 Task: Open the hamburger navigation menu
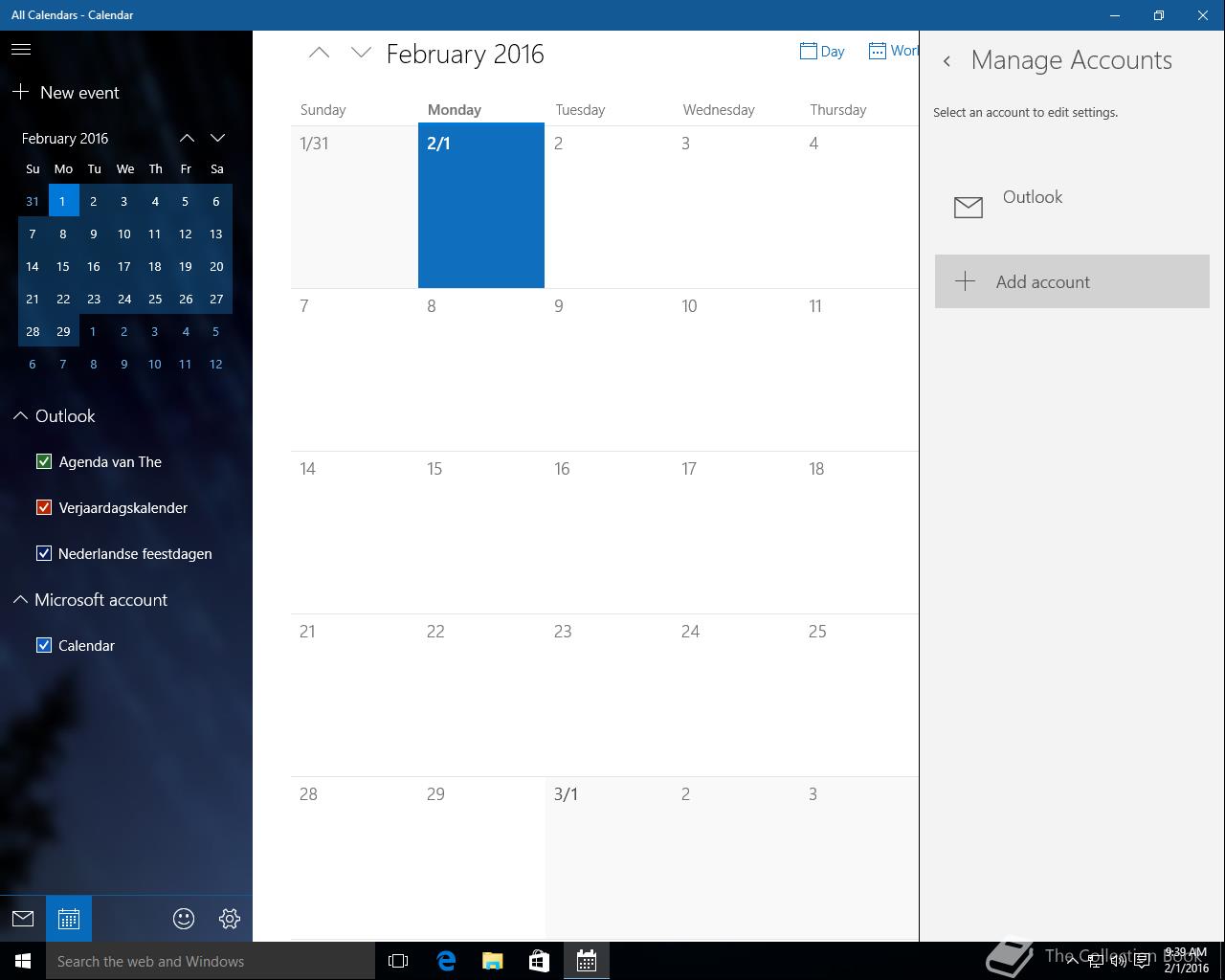[21, 49]
